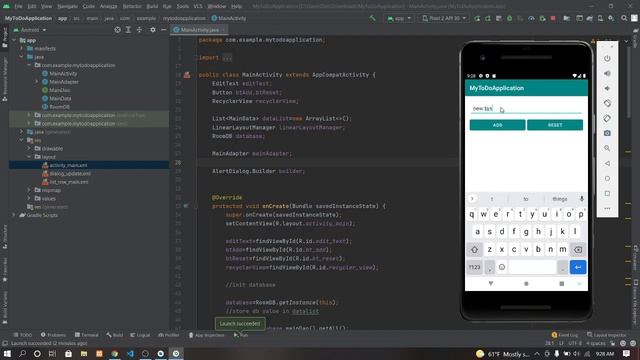Tap the ADD button in the app
The height and width of the screenshot is (360, 640).
497,125
